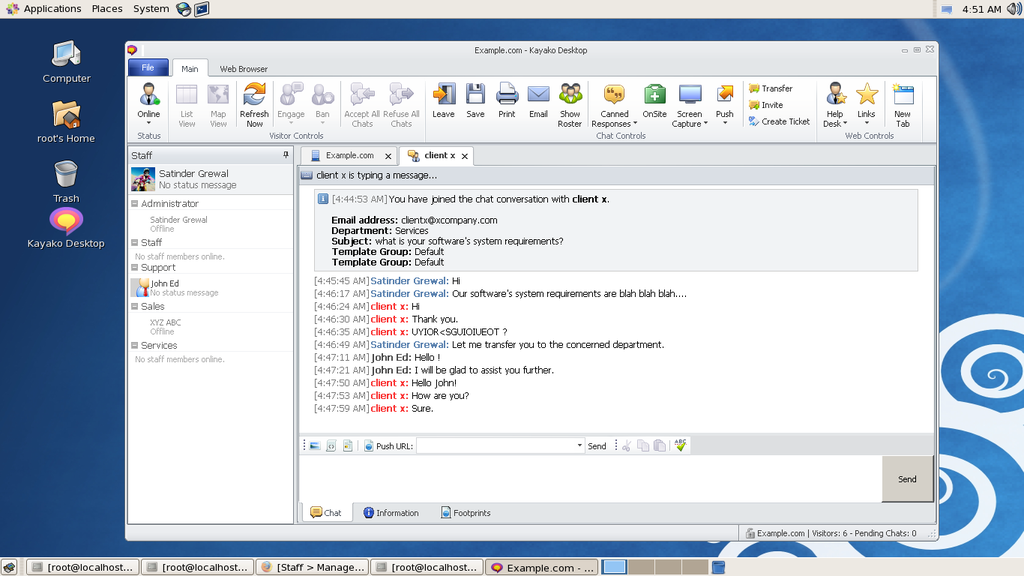1024x576 pixels.
Task: Open the Information tab at the bottom
Action: 392,512
